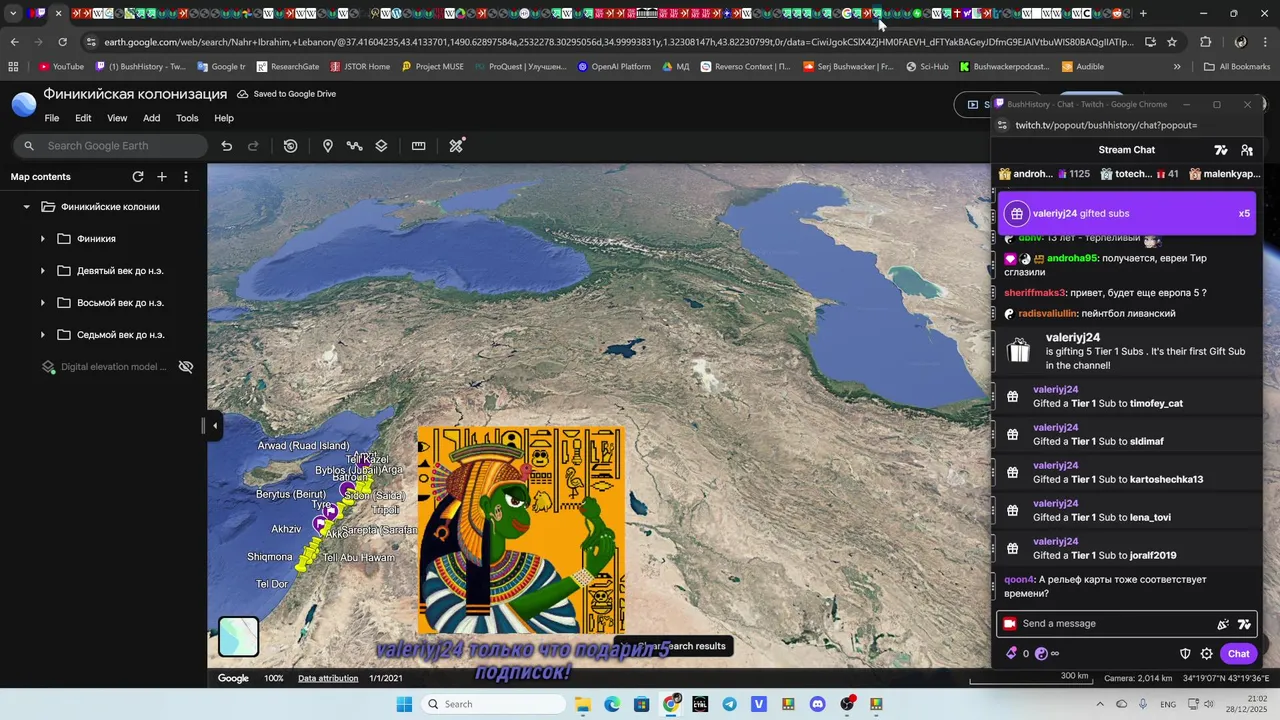Expand the Финикия folder

coord(42,239)
